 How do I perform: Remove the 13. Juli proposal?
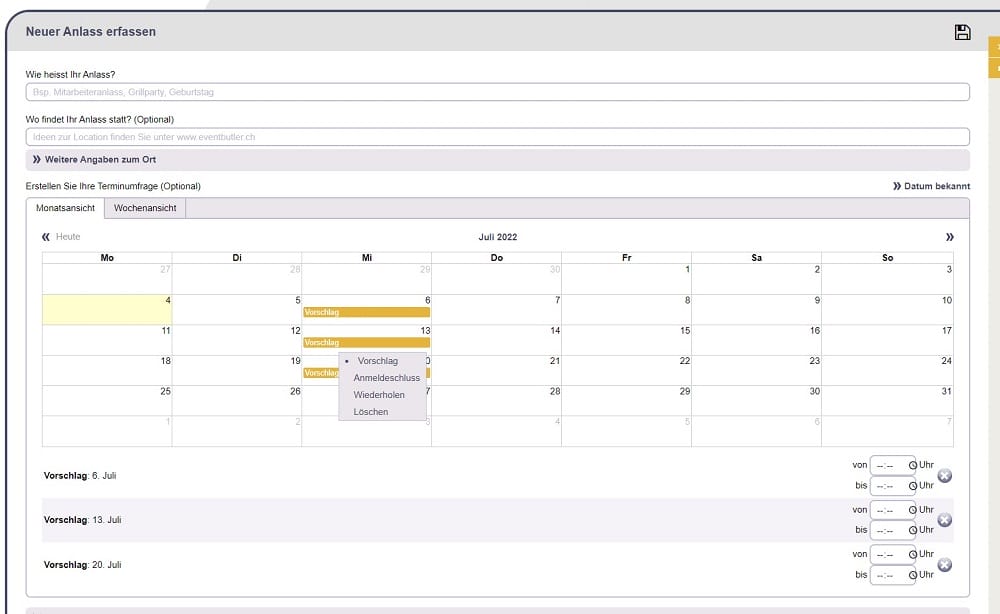point(944,520)
